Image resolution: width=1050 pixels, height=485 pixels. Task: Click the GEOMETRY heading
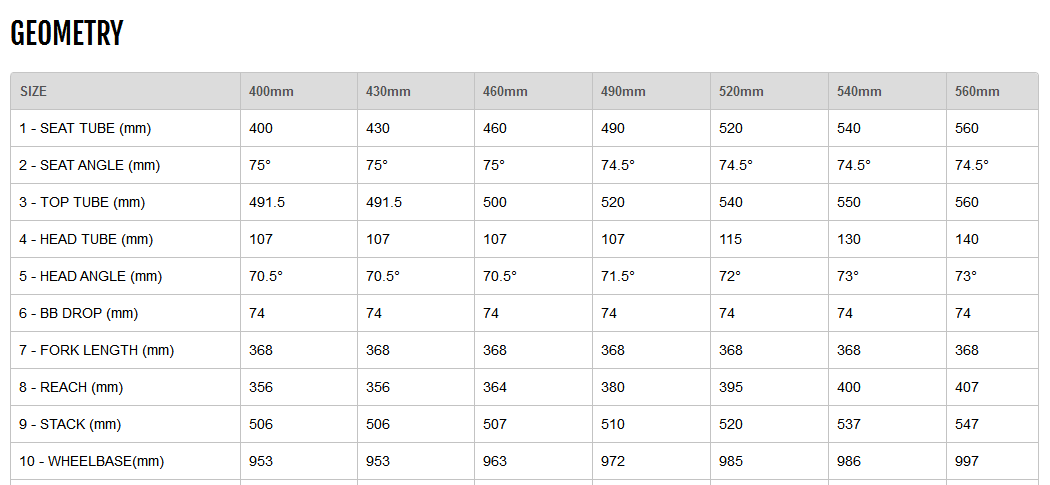pos(66,34)
